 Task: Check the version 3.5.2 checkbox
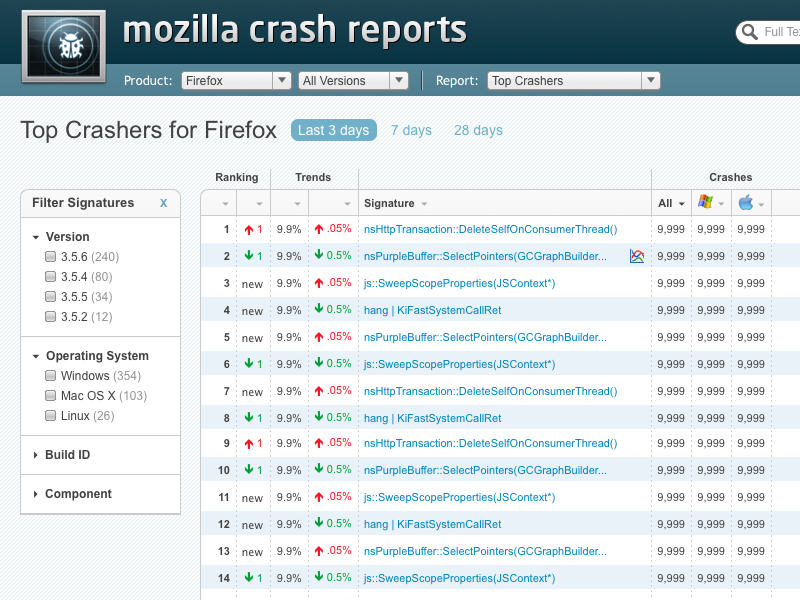(x=51, y=317)
